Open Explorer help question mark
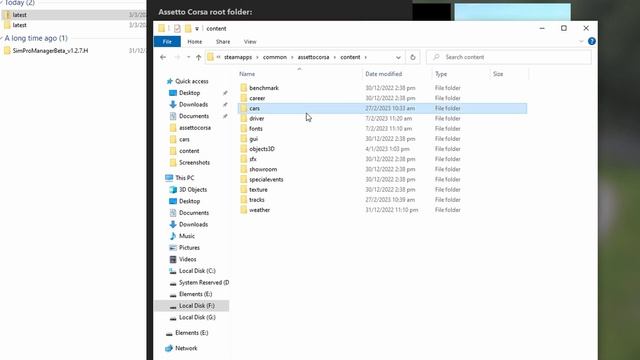The width and height of the screenshot is (640, 360). 591,41
